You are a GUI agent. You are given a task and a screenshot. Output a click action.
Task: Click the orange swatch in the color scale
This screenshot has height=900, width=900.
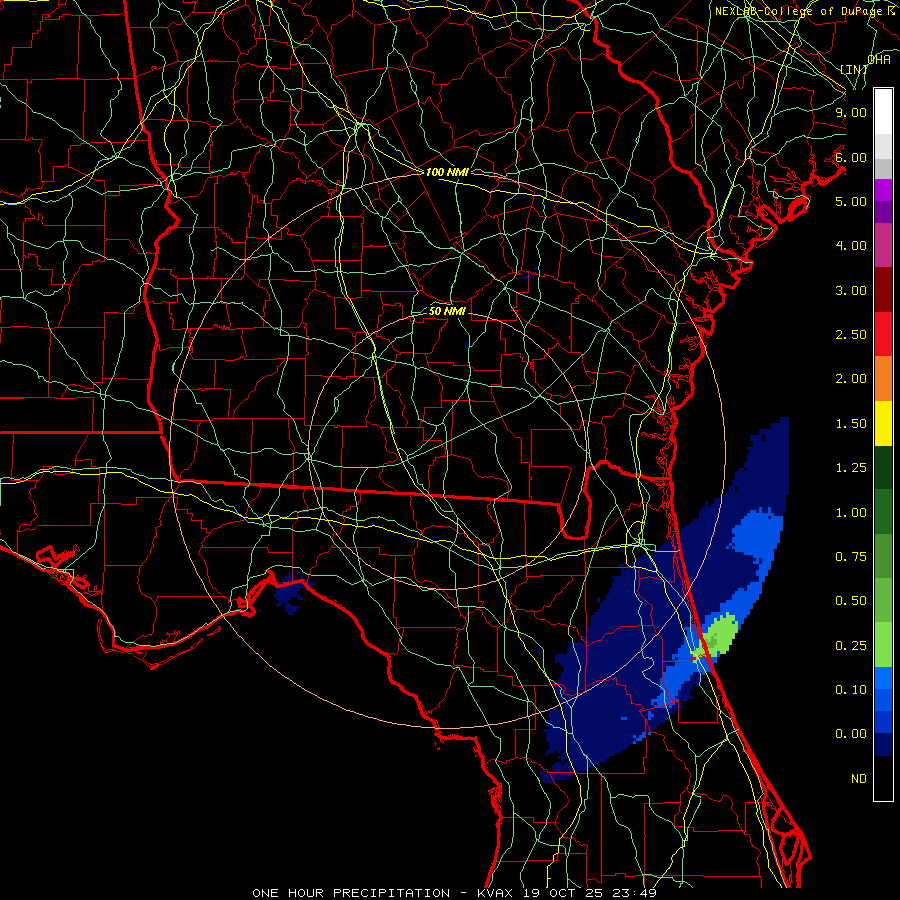pyautogui.click(x=883, y=379)
